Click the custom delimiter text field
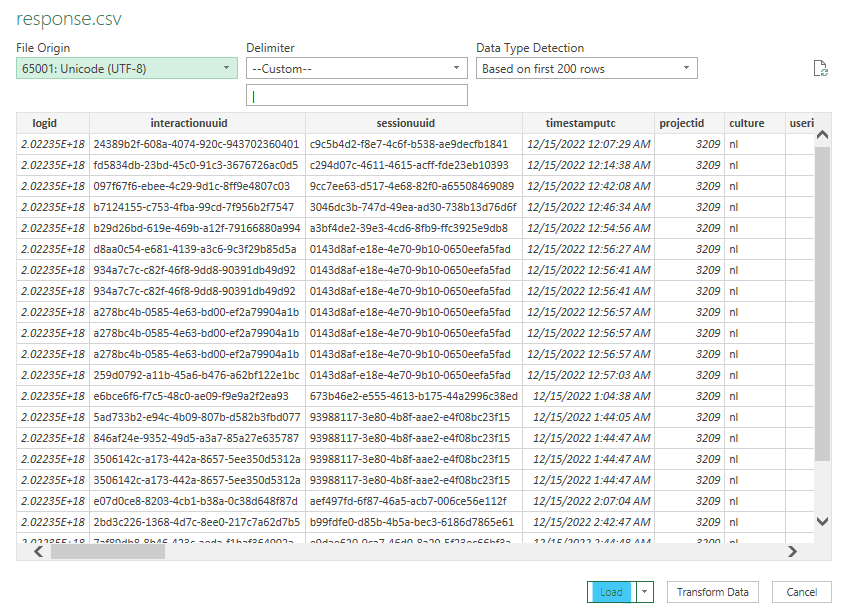Image resolution: width=848 pixels, height=616 pixels. click(356, 96)
